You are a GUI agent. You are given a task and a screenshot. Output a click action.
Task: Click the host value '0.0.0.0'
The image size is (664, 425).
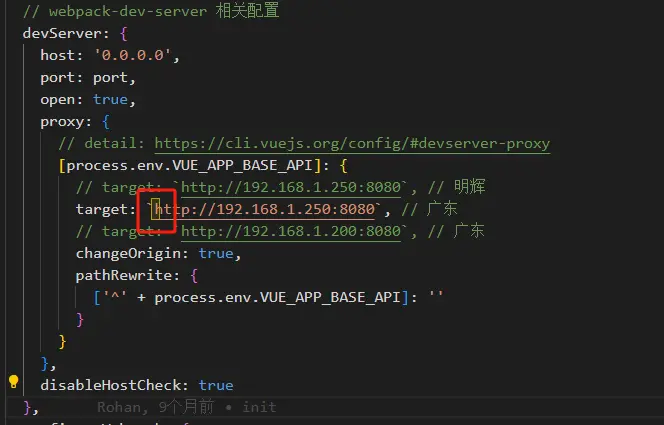133,55
